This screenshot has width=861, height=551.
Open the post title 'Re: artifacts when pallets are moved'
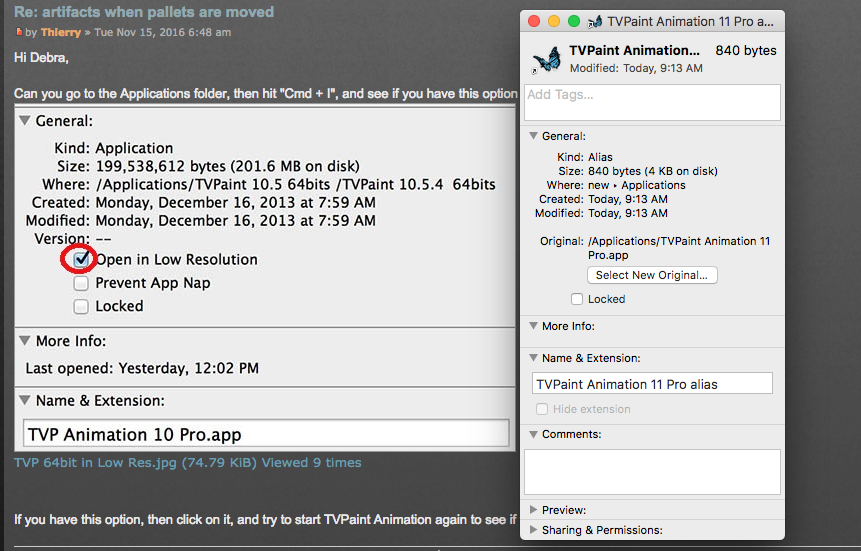click(144, 12)
